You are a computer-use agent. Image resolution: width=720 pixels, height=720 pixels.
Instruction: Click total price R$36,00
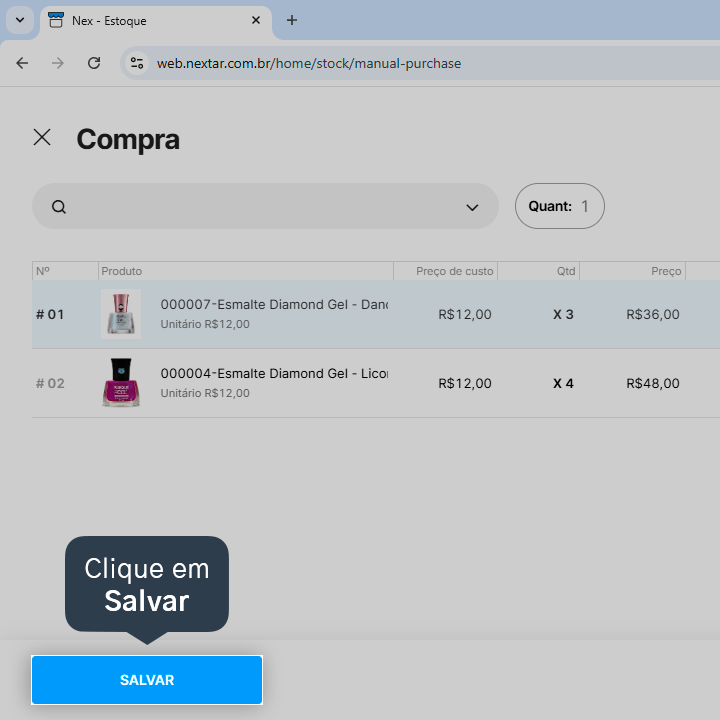(652, 315)
